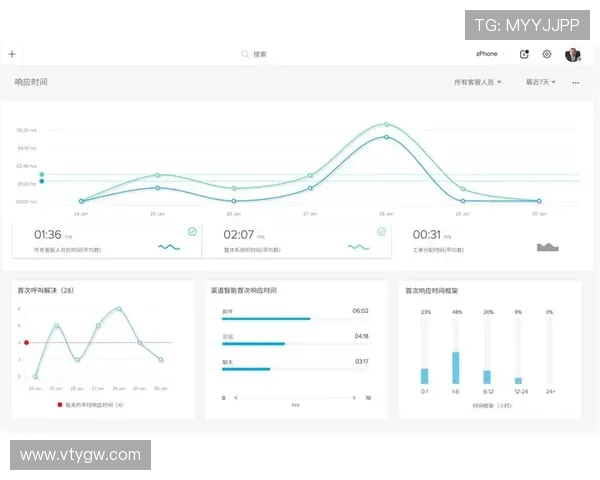The width and height of the screenshot is (600, 480).
Task: Click the wave trend icon in 01:36 card
Action: pos(168,246)
